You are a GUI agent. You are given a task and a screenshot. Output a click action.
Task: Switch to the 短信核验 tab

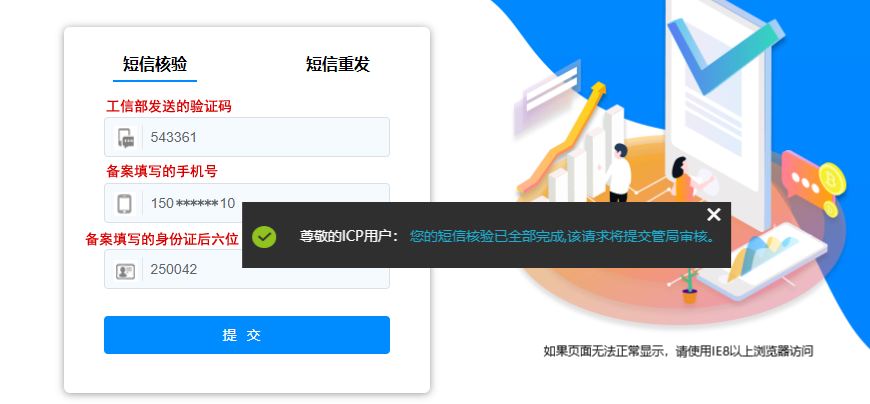tap(155, 64)
